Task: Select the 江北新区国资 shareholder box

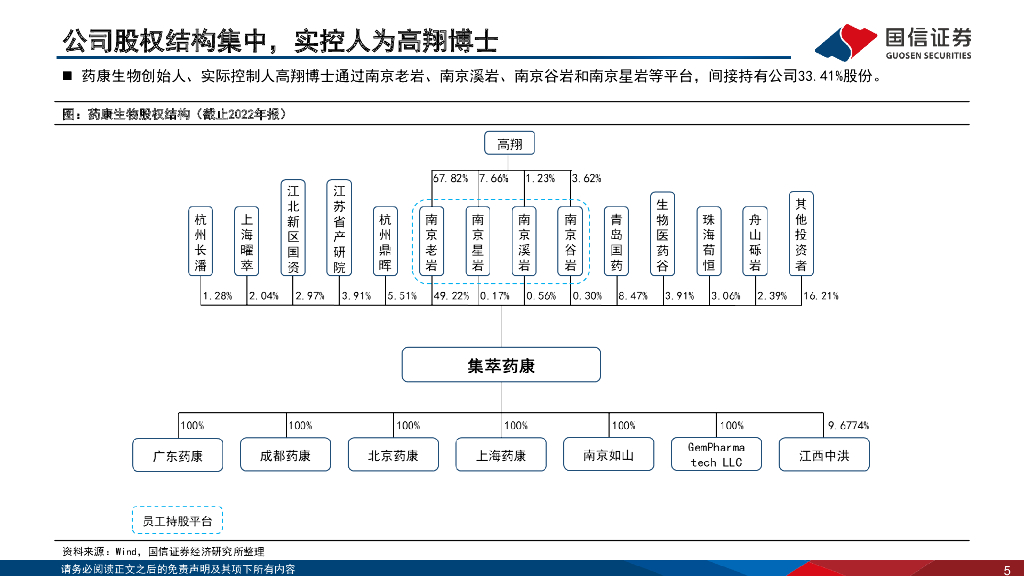Action: tap(293, 227)
